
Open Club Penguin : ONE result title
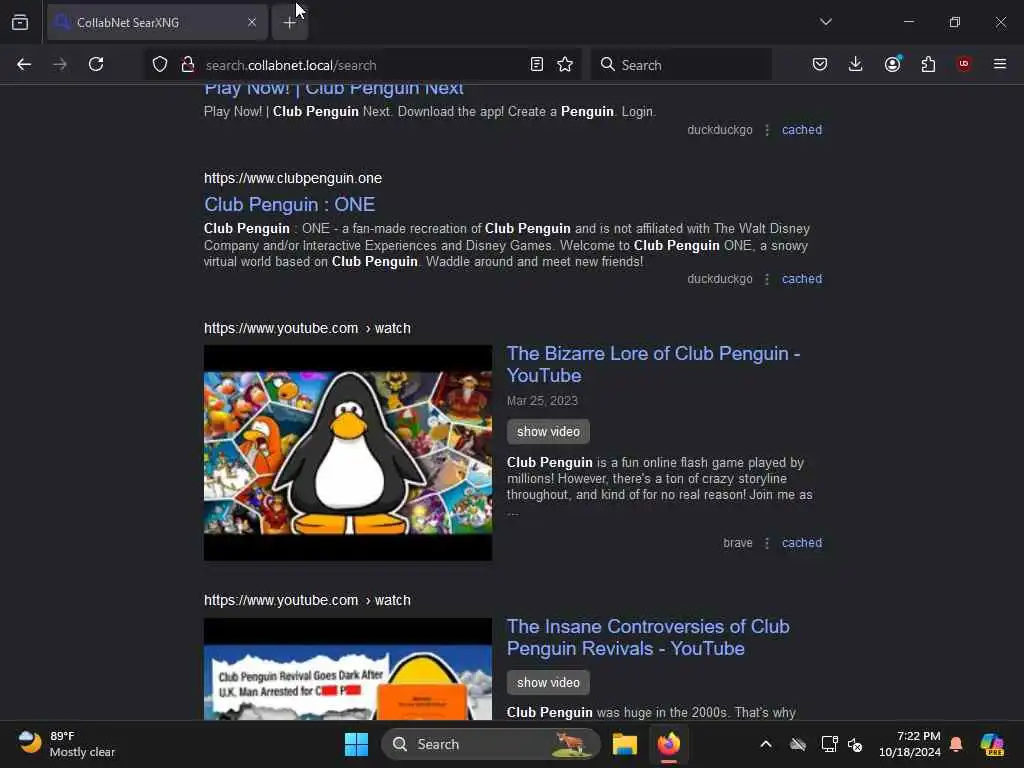[289, 204]
